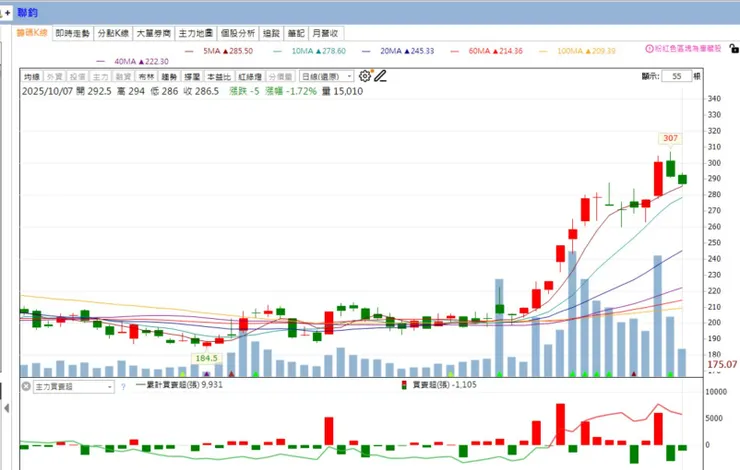Image resolution: width=740 pixels, height=470 pixels.
Task: Click 漲幅 -1.72% value
Action: click(291, 91)
